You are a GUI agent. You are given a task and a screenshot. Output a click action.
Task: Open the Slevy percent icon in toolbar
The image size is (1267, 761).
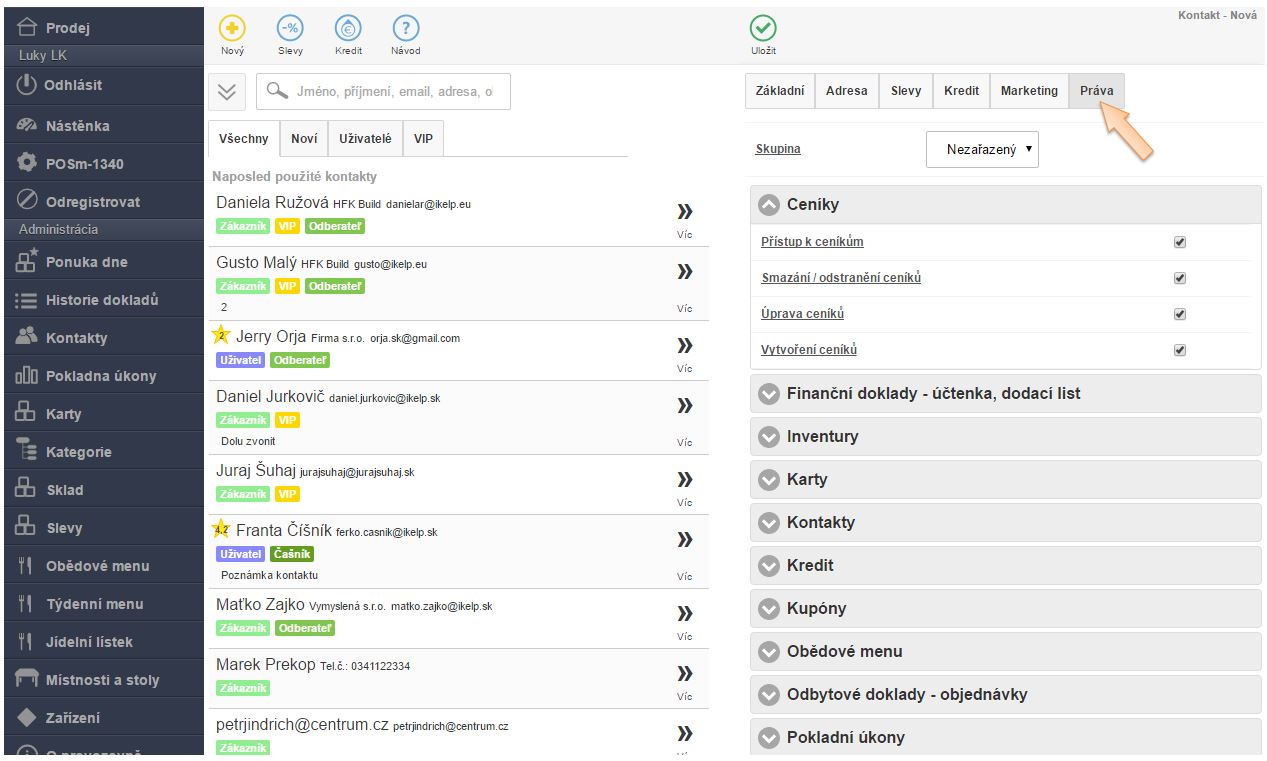[x=291, y=29]
